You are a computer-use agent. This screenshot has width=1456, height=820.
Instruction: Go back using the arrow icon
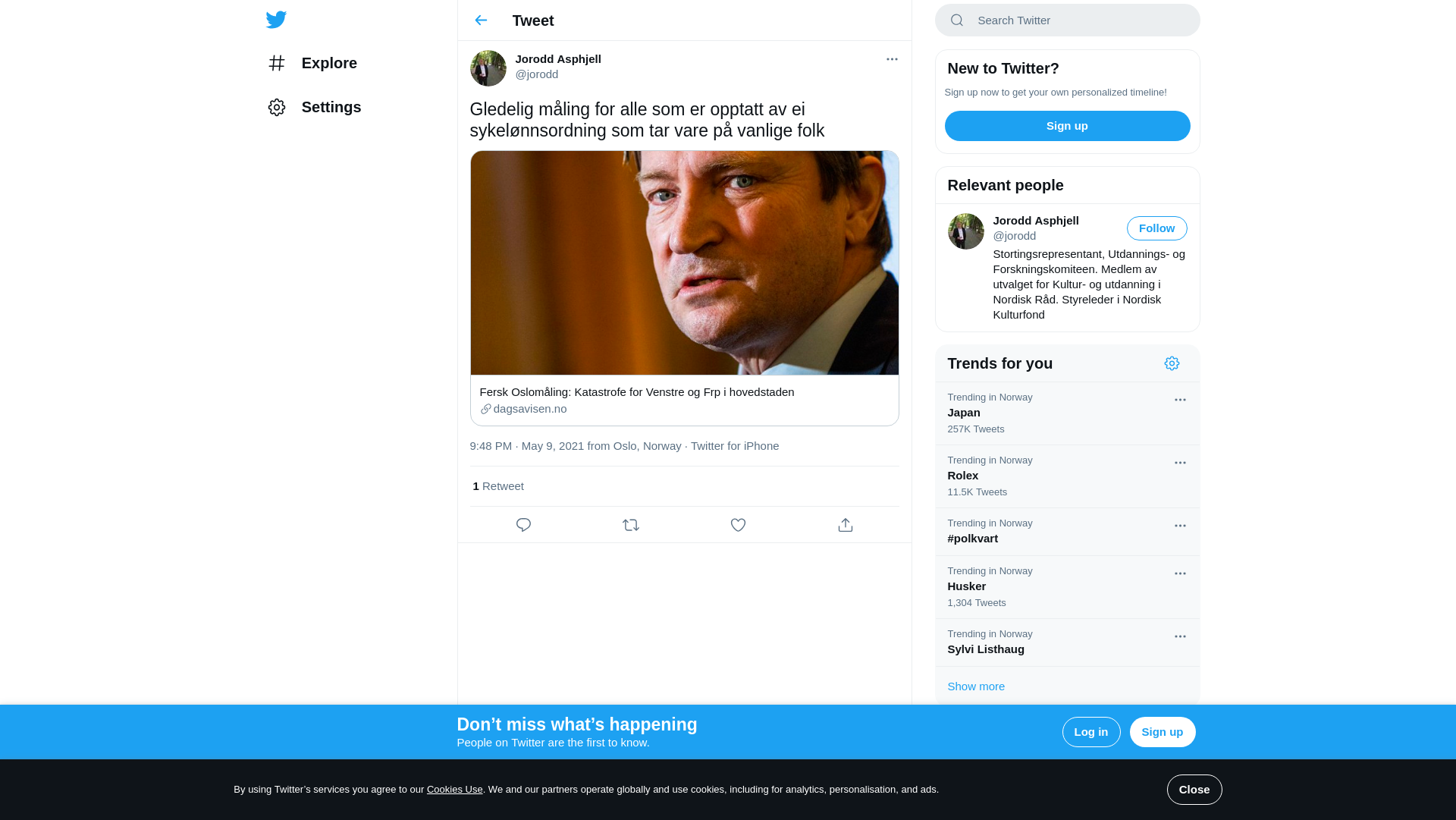click(481, 20)
